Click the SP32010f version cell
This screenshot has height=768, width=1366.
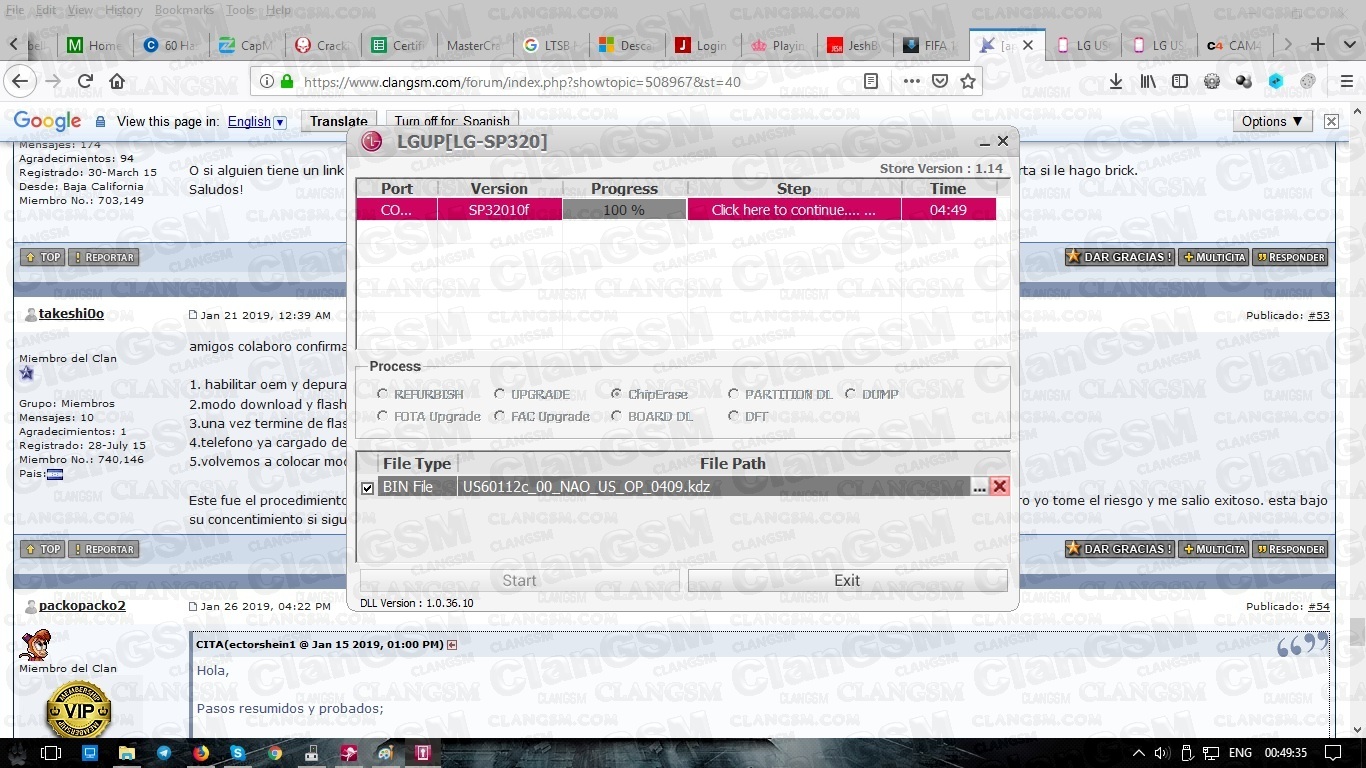(x=499, y=210)
